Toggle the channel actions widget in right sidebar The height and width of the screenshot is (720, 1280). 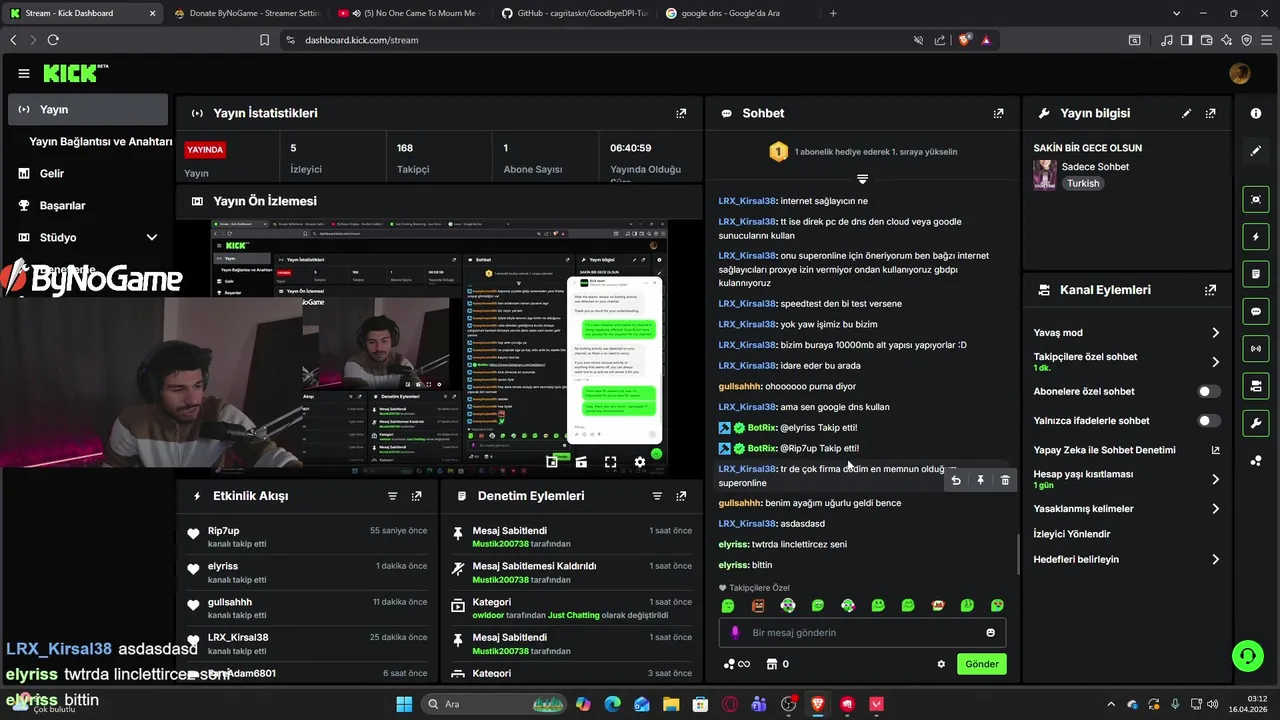(x=1256, y=386)
